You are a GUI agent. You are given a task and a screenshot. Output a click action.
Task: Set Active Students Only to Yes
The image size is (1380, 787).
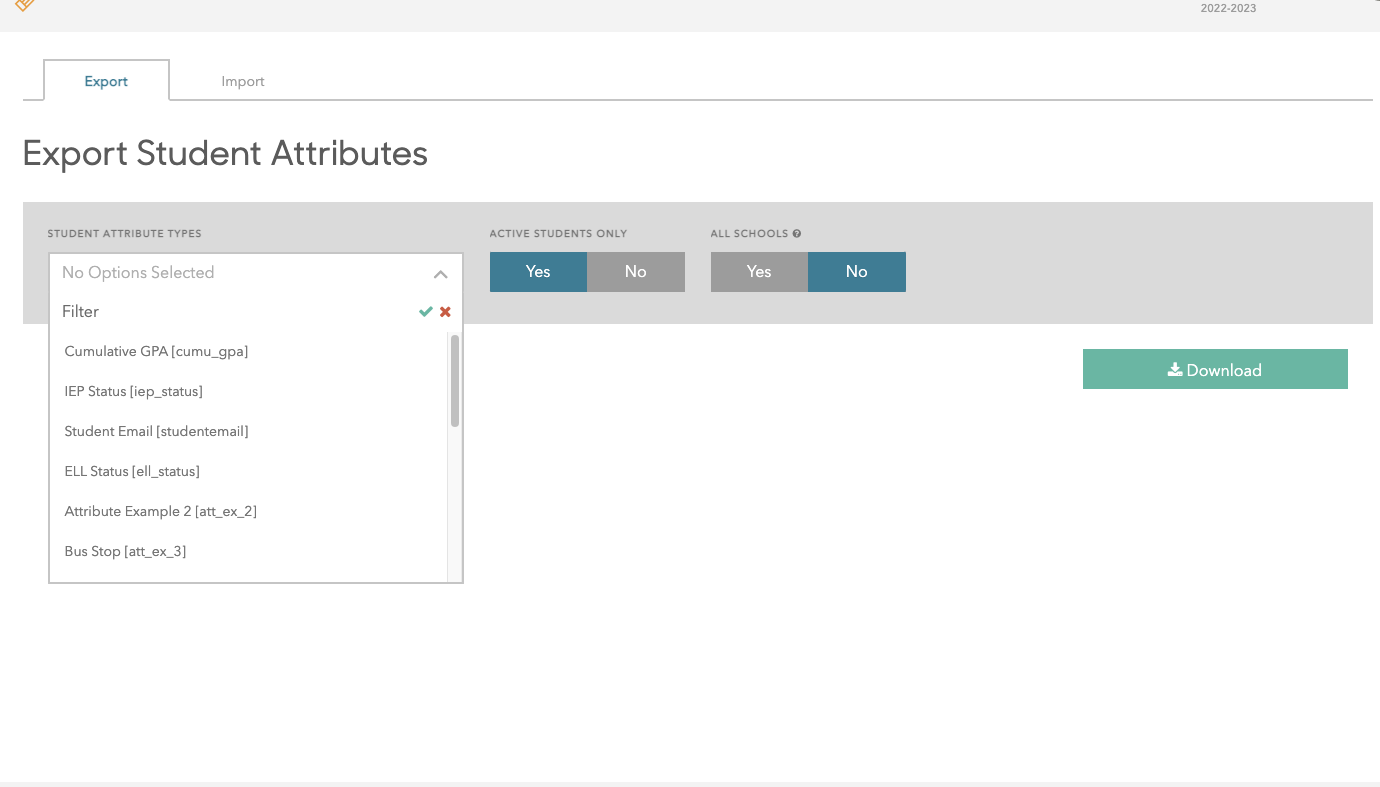pos(538,272)
